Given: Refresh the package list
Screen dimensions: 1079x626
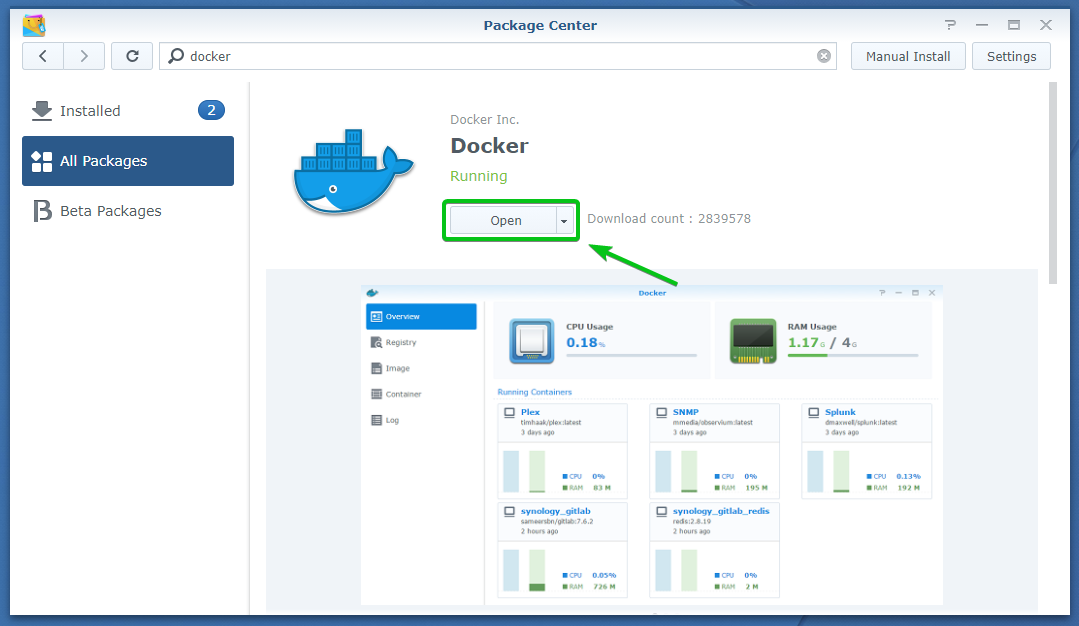Looking at the screenshot, I should pyautogui.click(x=132, y=56).
